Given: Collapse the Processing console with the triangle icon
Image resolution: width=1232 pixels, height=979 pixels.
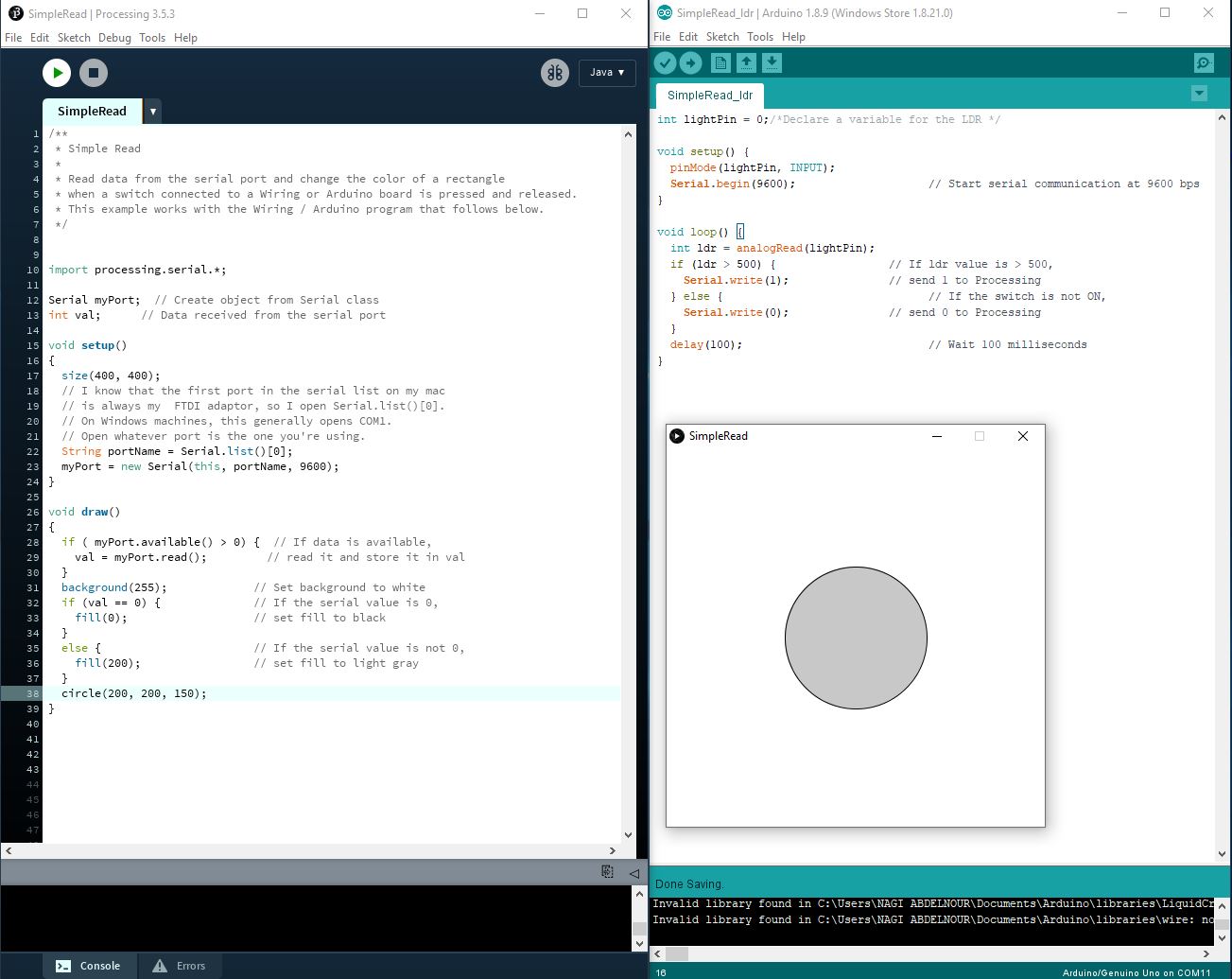Looking at the screenshot, I should [x=633, y=873].
